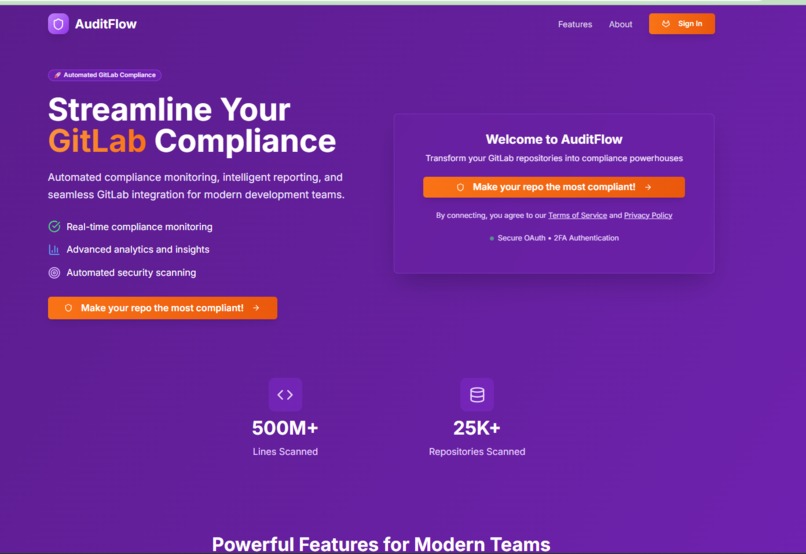The width and height of the screenshot is (806, 554).
Task: Click the Repositories Scanned label
Action: [x=477, y=452]
